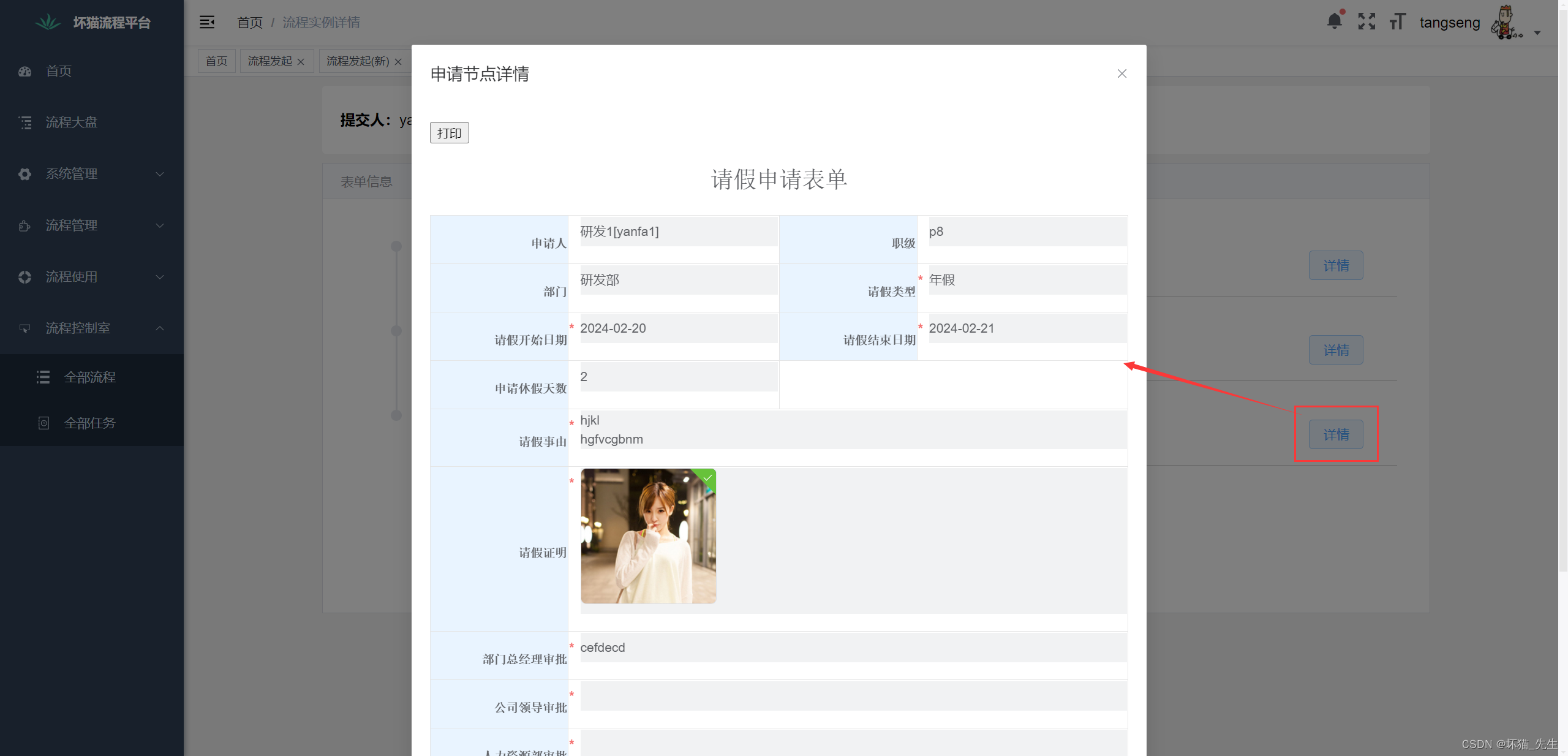Click the highlighted 详情 button
Image resolution: width=1568 pixels, height=756 pixels.
(x=1336, y=434)
